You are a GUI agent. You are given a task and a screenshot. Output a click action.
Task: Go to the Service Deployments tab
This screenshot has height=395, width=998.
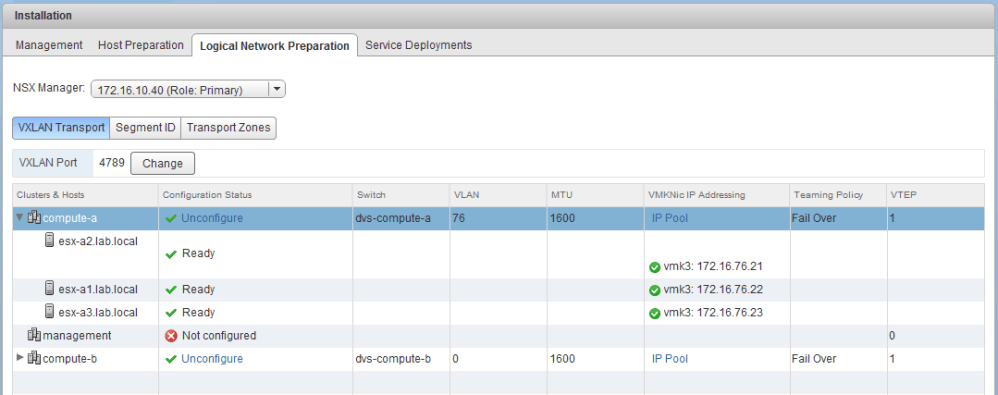pos(419,45)
